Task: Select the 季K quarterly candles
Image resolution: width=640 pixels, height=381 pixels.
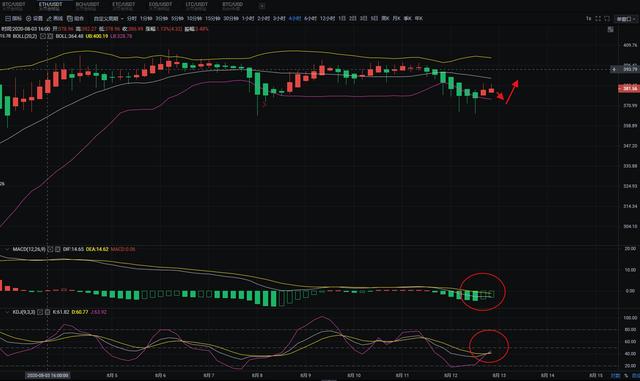Action: [x=407, y=18]
